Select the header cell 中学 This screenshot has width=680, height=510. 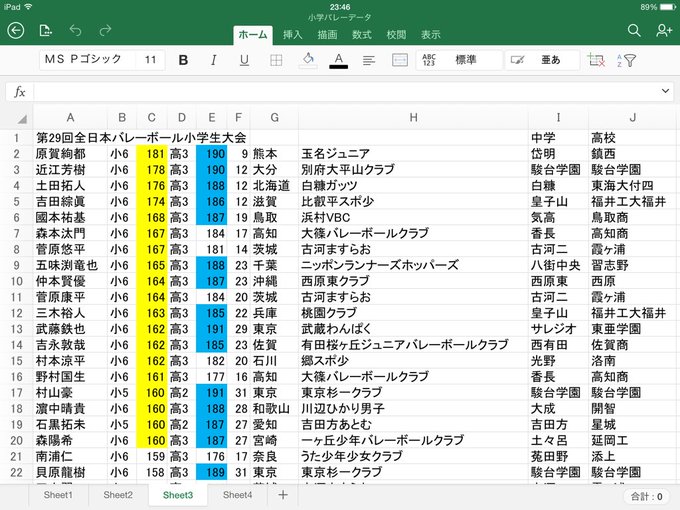coord(559,138)
